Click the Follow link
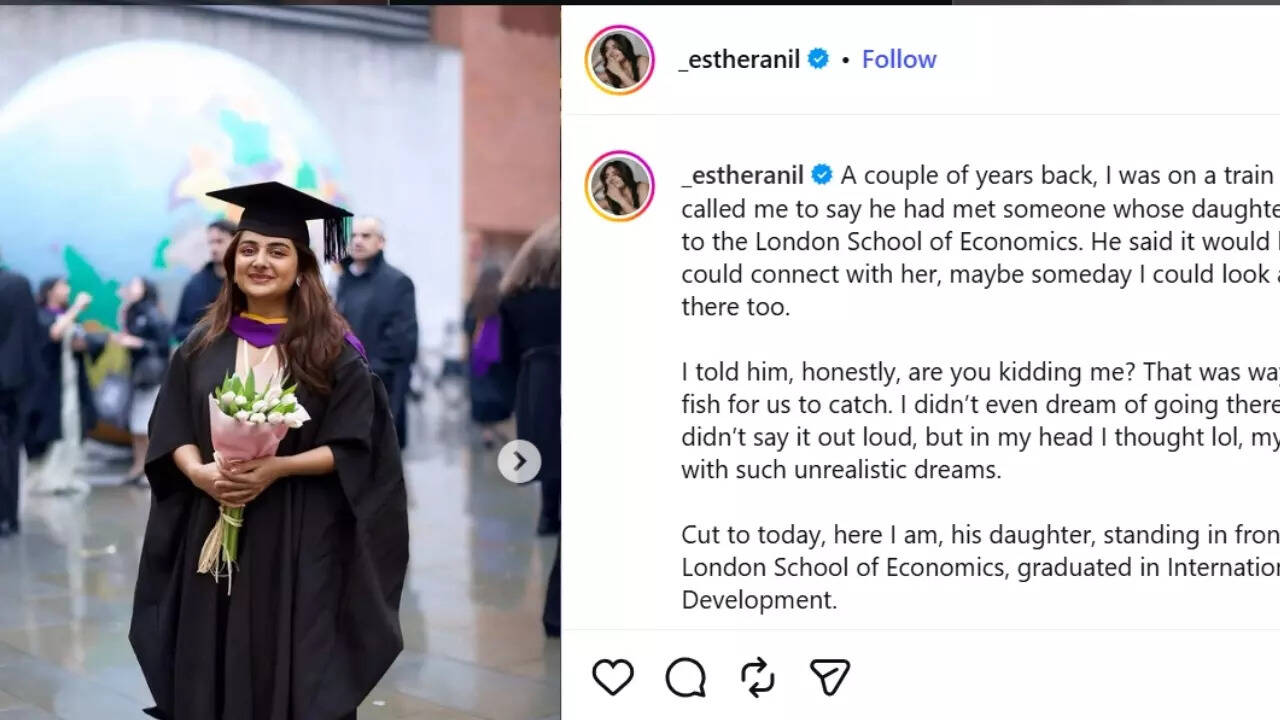 point(898,59)
